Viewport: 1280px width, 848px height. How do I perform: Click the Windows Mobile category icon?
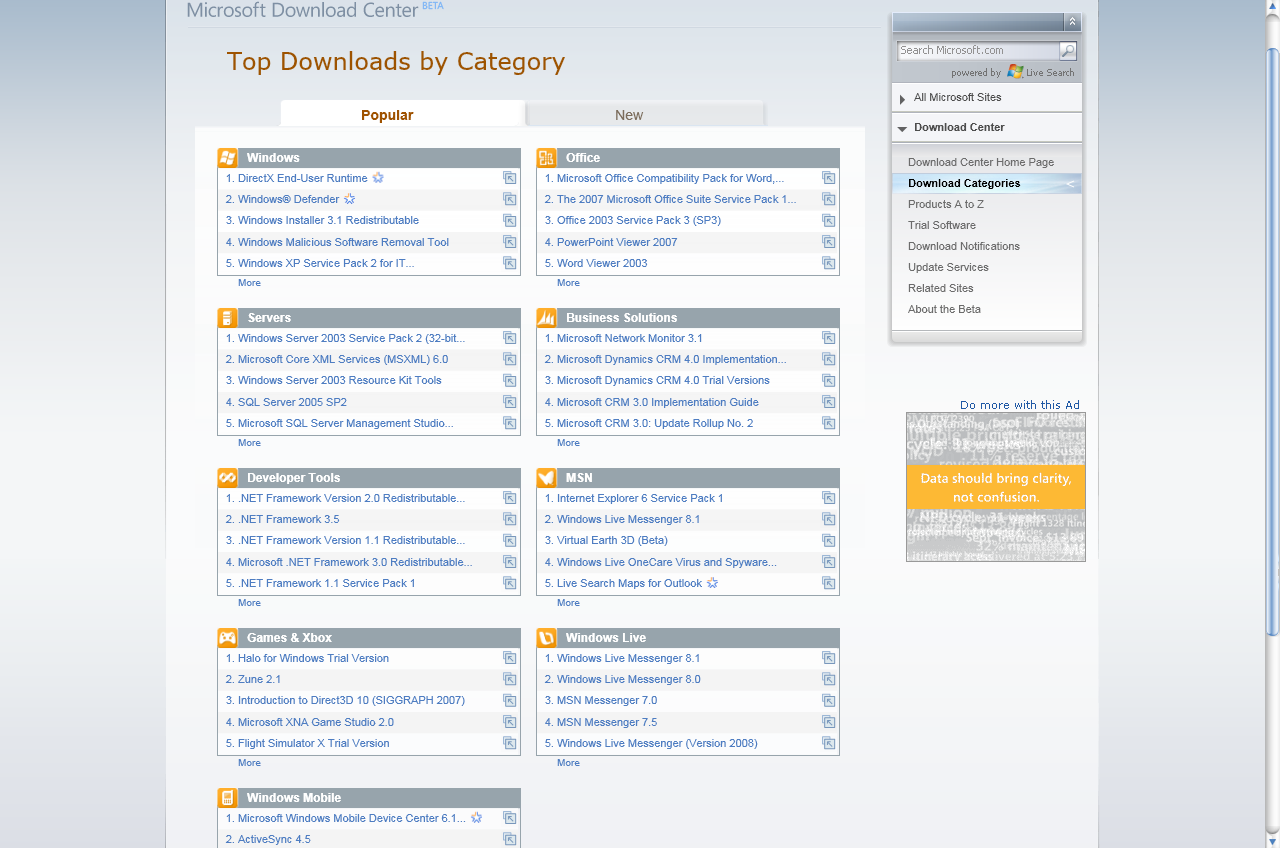point(227,798)
